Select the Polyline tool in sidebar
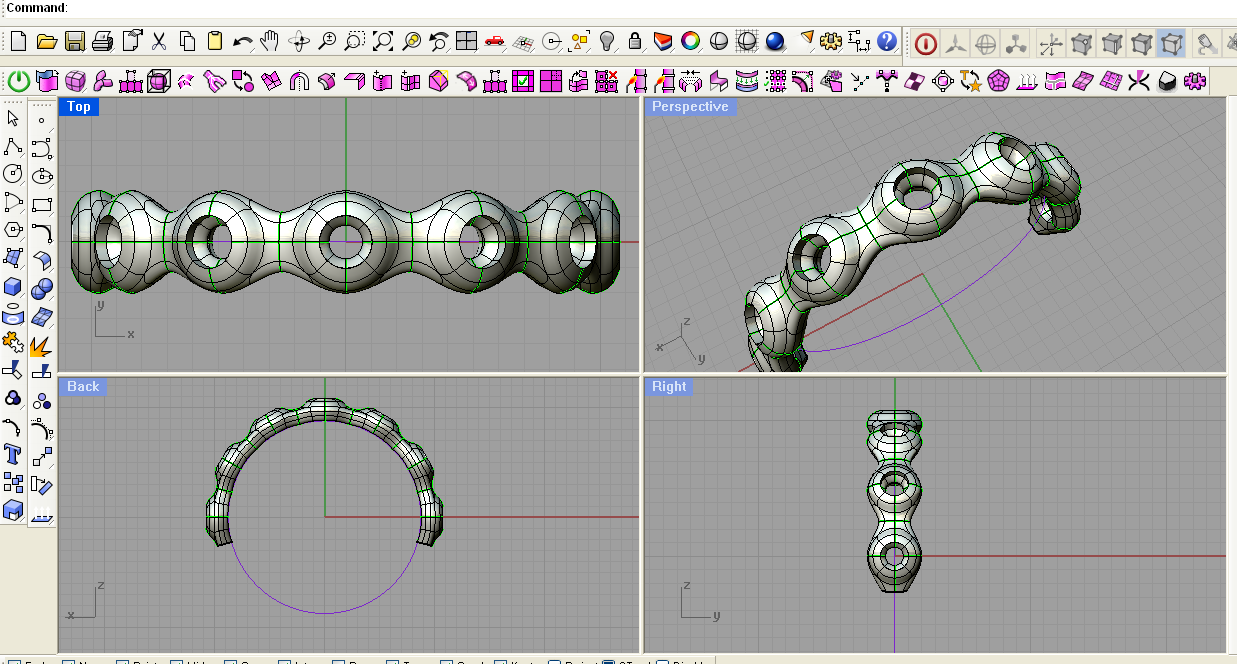Image resolution: width=1237 pixels, height=664 pixels. (x=13, y=146)
